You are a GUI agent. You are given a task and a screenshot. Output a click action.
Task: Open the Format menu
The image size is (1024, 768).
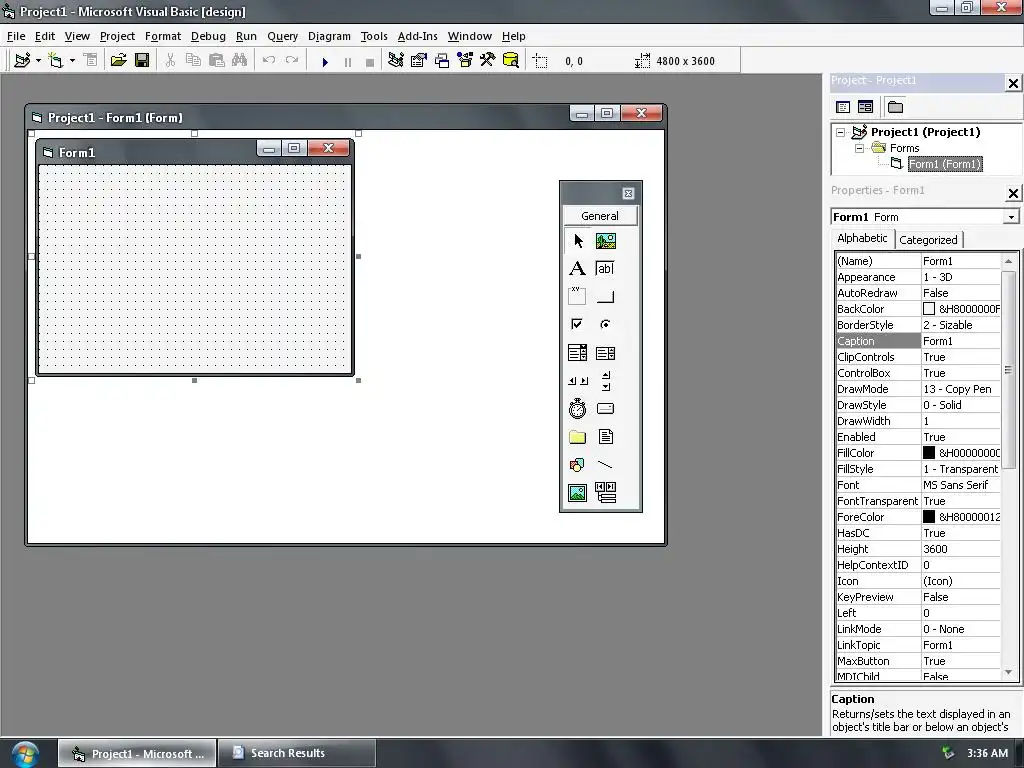[163, 37]
